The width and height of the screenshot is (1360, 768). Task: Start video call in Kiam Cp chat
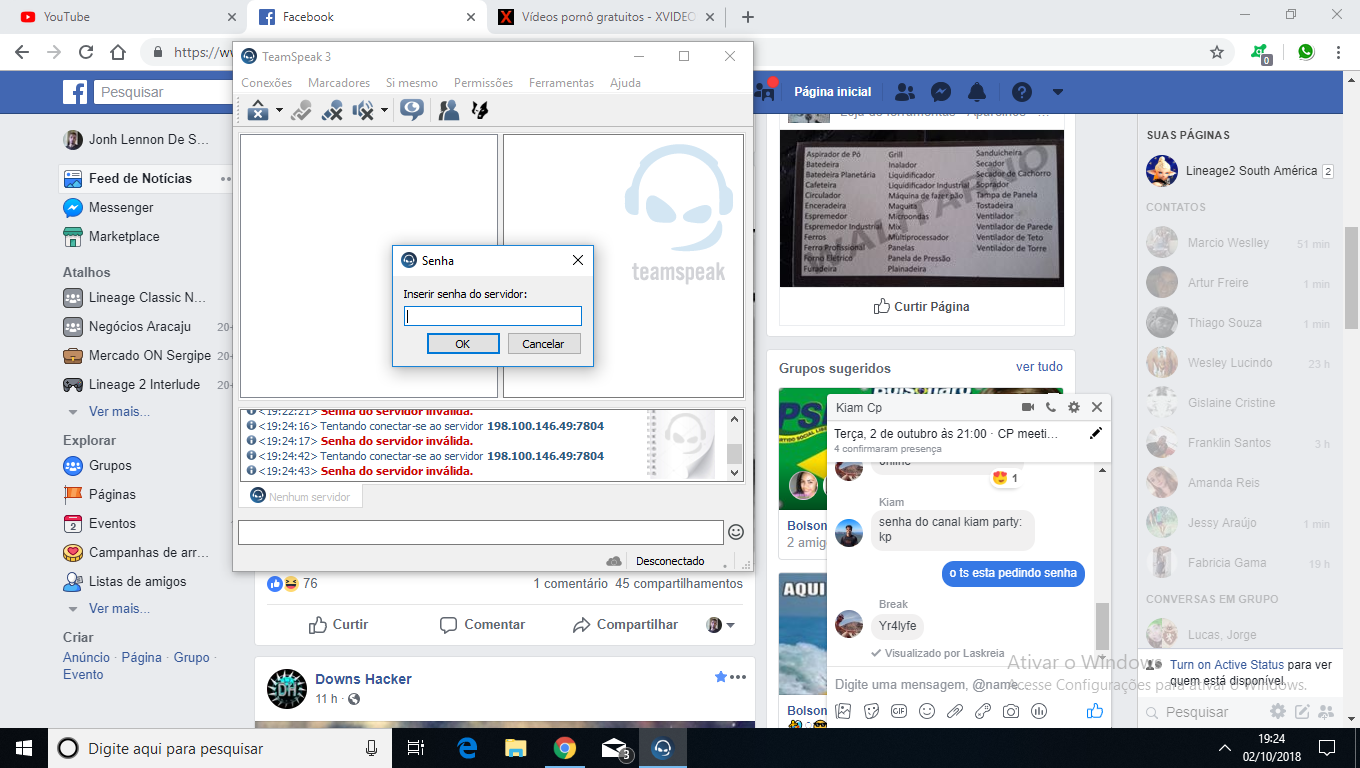[x=1027, y=407]
